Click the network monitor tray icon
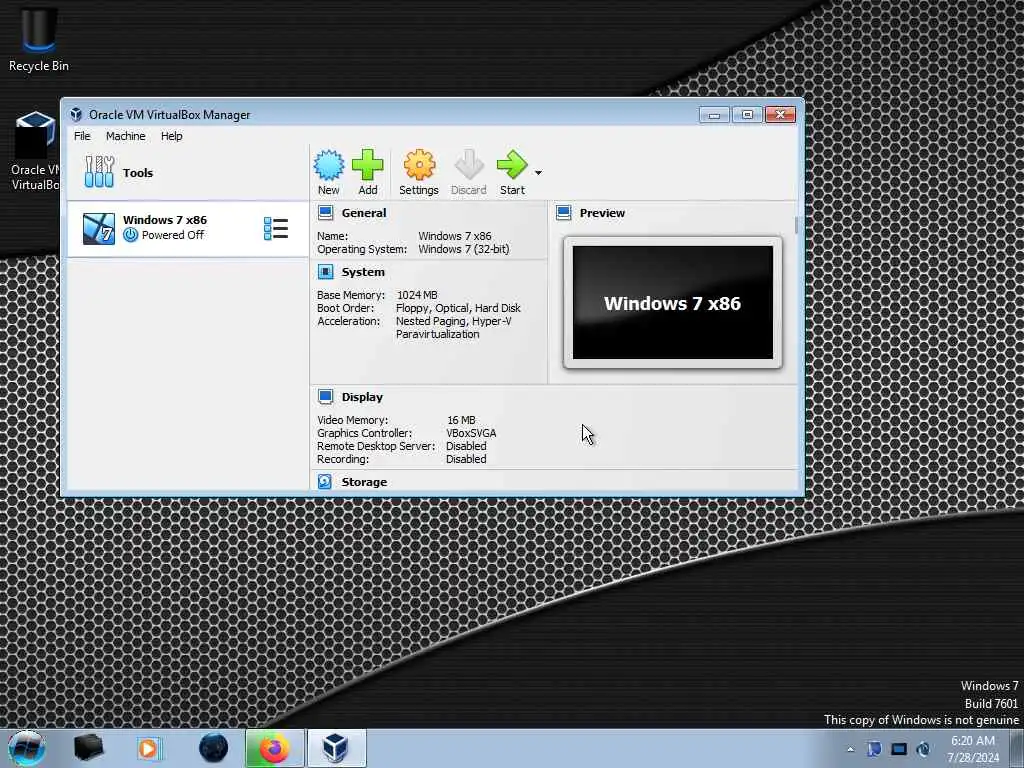 (x=899, y=749)
